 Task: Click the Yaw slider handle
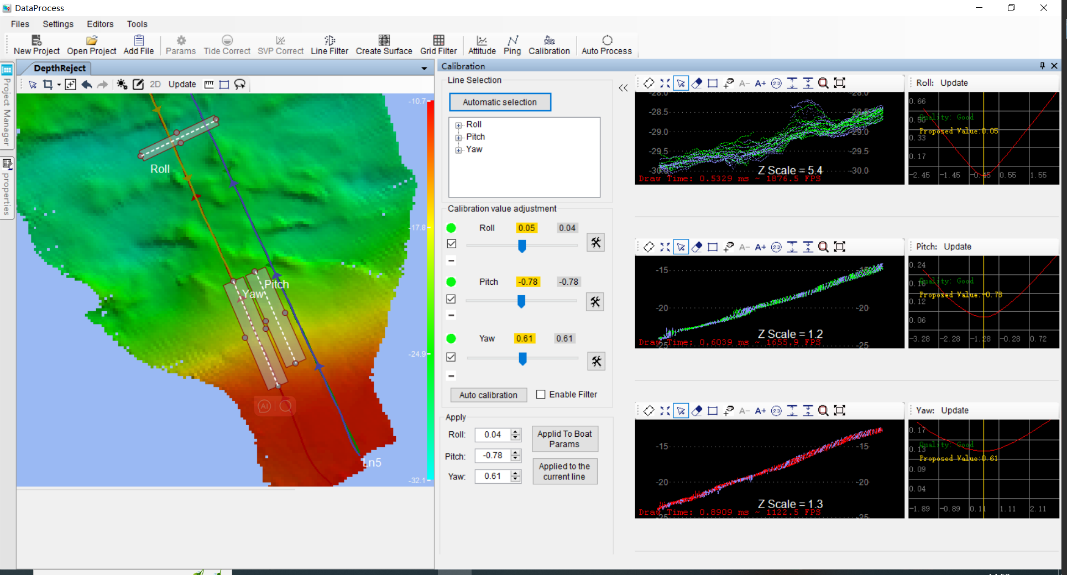tap(523, 359)
